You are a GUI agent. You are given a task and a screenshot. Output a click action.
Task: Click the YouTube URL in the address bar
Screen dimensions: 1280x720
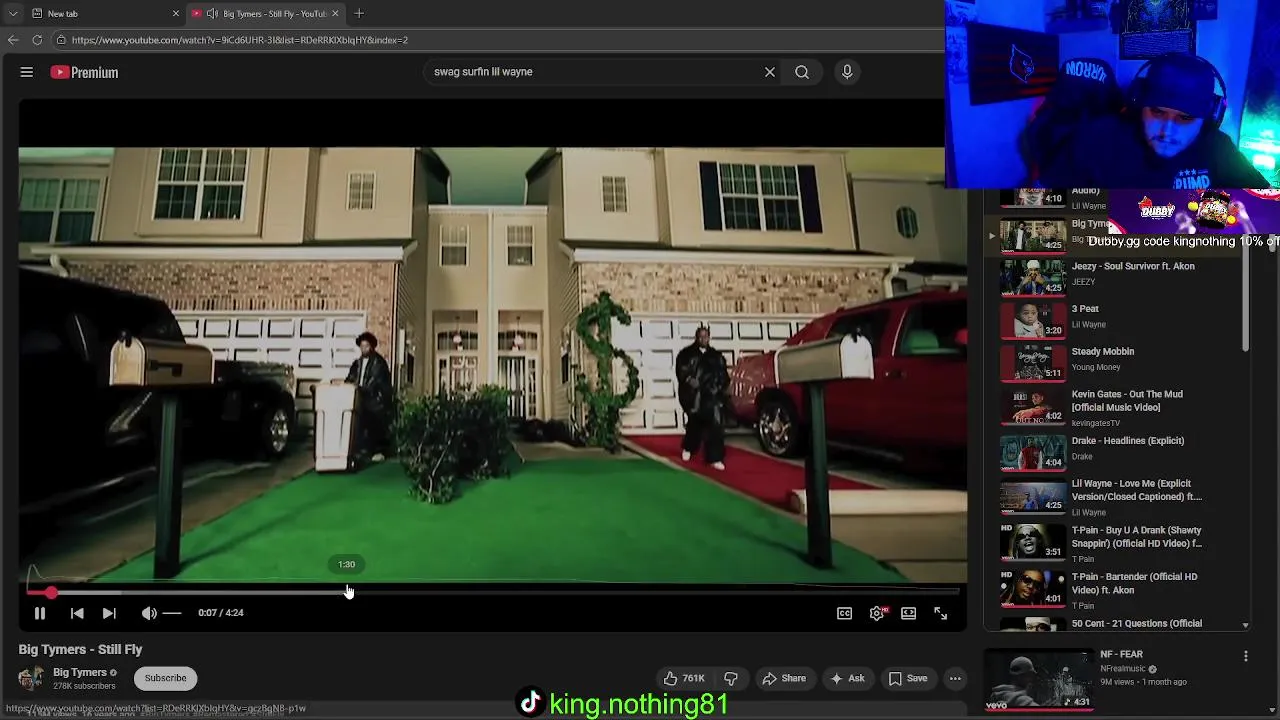(240, 40)
